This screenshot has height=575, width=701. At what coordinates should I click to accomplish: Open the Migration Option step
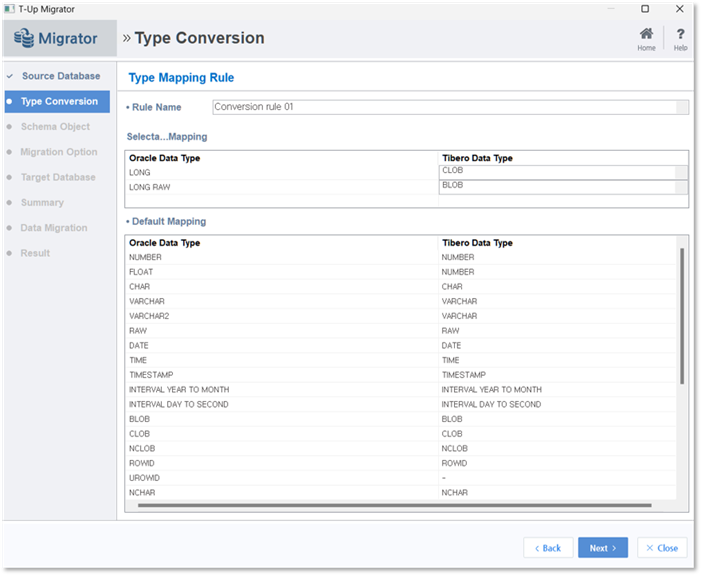coord(59,152)
